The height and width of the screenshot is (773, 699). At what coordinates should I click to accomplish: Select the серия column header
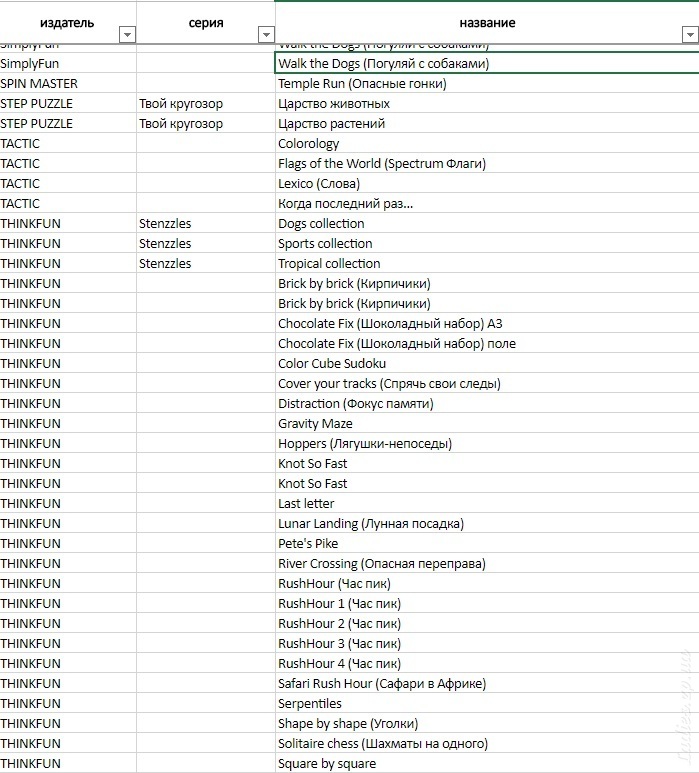click(206, 23)
